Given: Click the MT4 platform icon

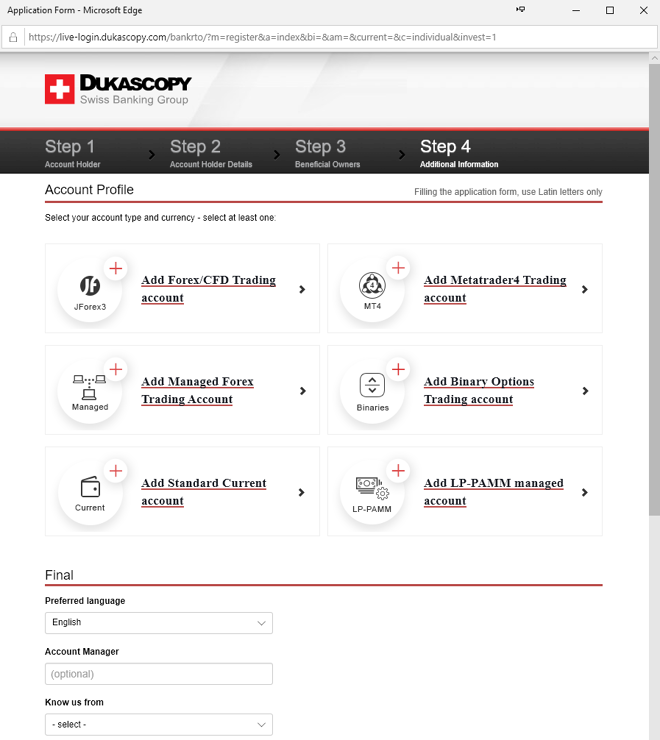Looking at the screenshot, I should [372, 286].
